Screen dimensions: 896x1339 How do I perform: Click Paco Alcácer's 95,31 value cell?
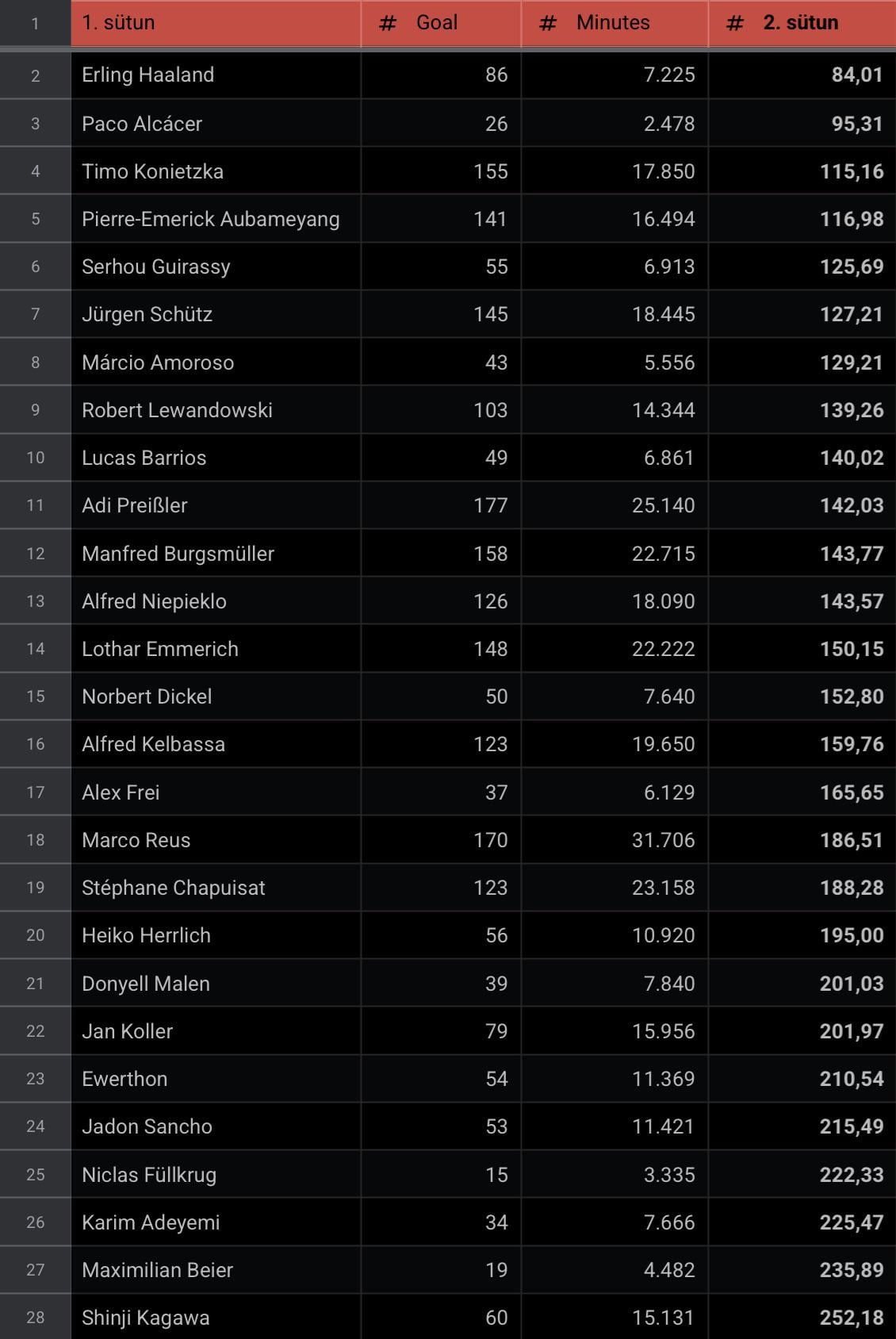(x=856, y=124)
